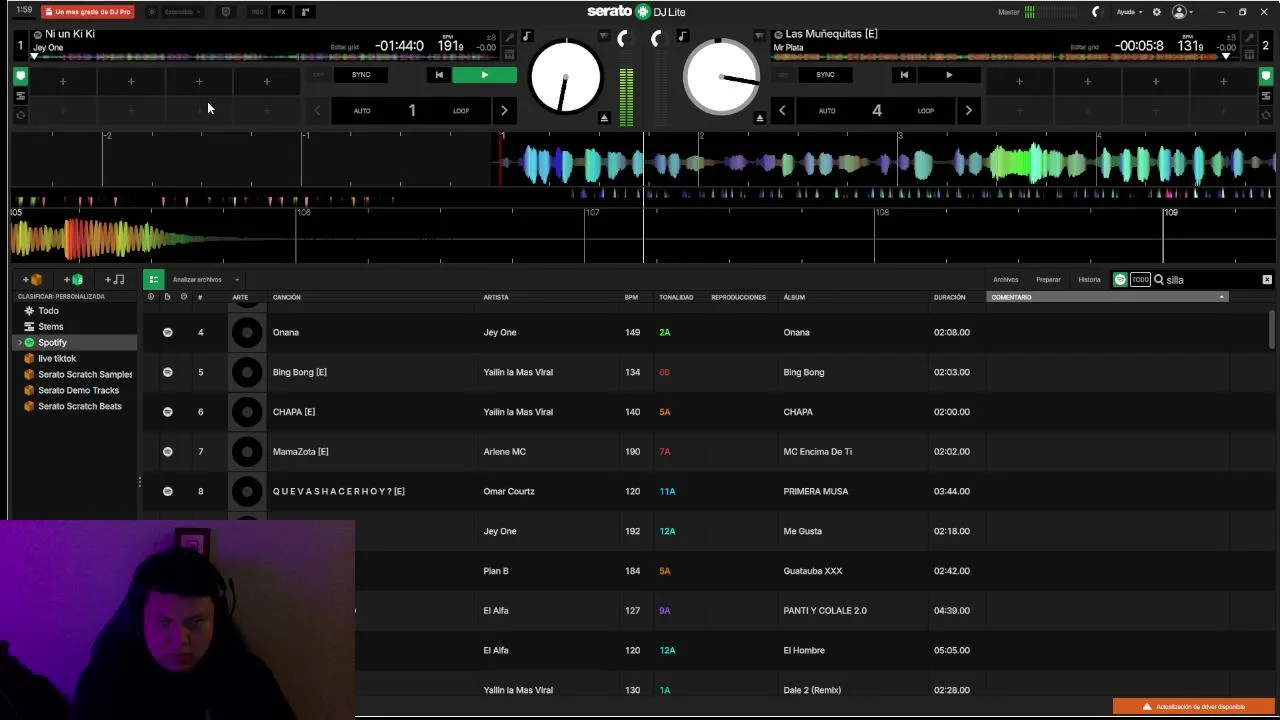Select stems tab icon on deck 1
1280x720 pixels.
coord(20,96)
